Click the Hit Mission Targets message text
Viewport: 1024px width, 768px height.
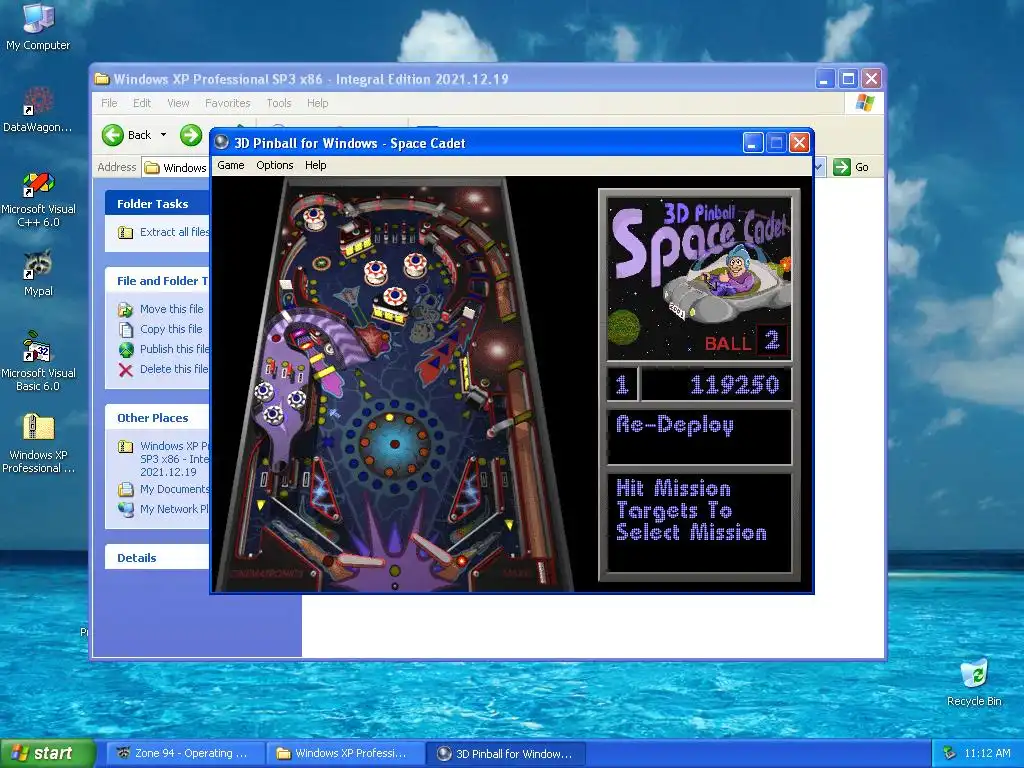[x=691, y=511]
